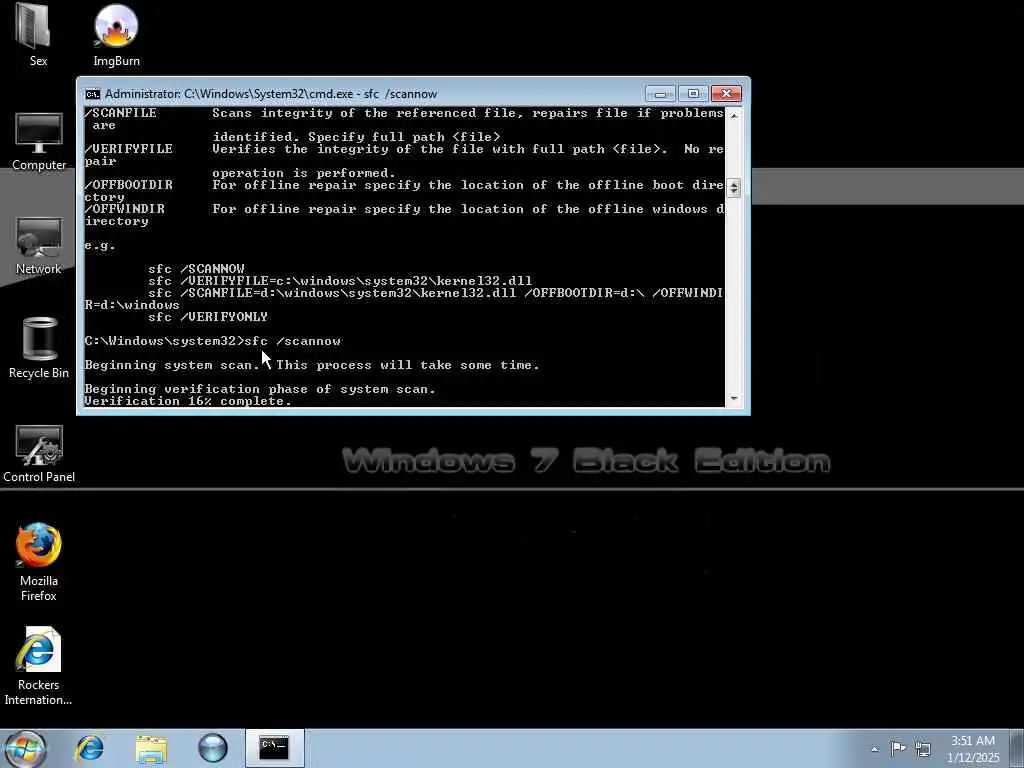The width and height of the screenshot is (1024, 768).
Task: Click 'Beginning system scan.' message line
Action: click(312, 365)
